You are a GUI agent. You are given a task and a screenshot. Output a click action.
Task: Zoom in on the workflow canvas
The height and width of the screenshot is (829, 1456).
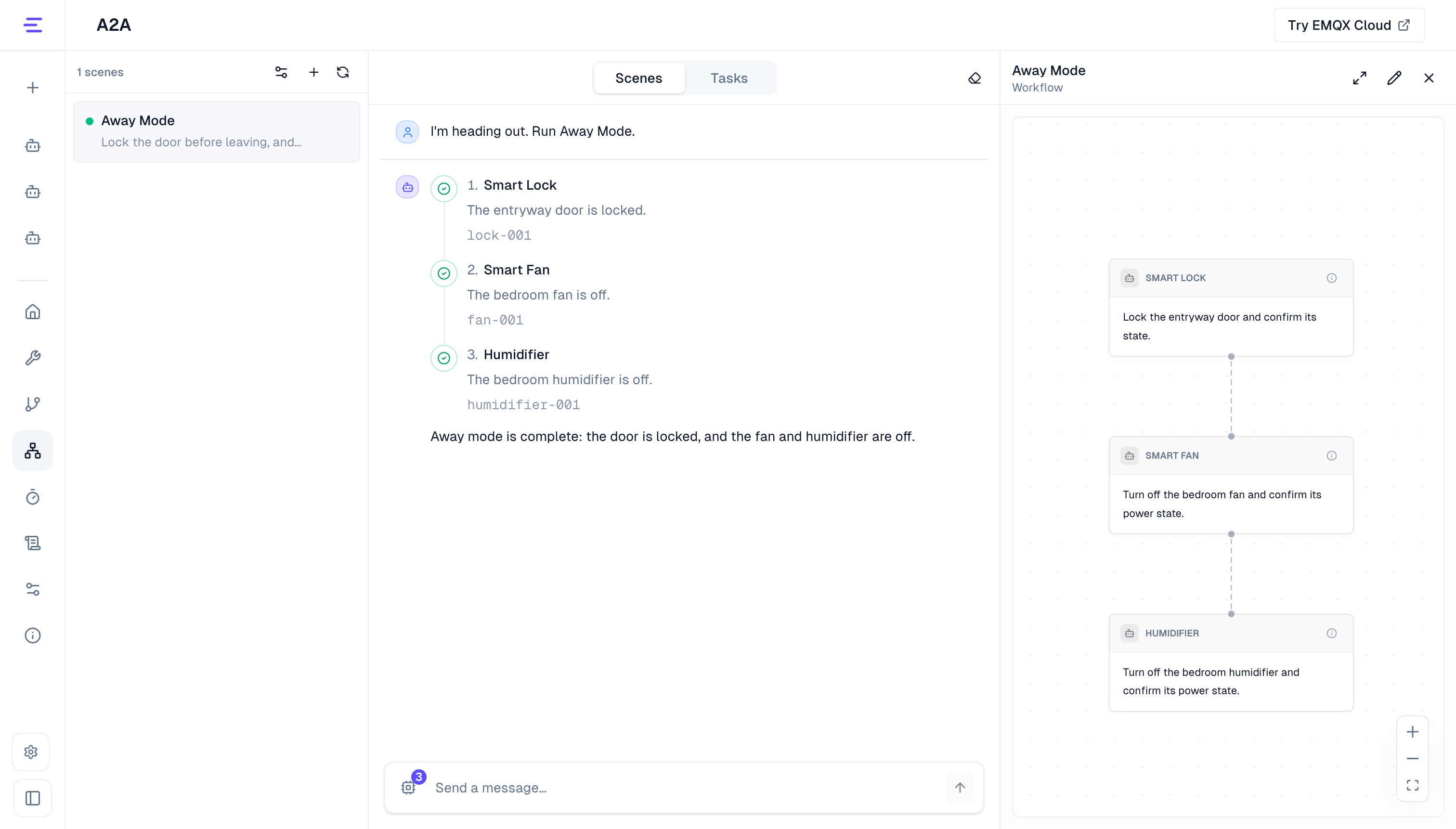tap(1412, 732)
